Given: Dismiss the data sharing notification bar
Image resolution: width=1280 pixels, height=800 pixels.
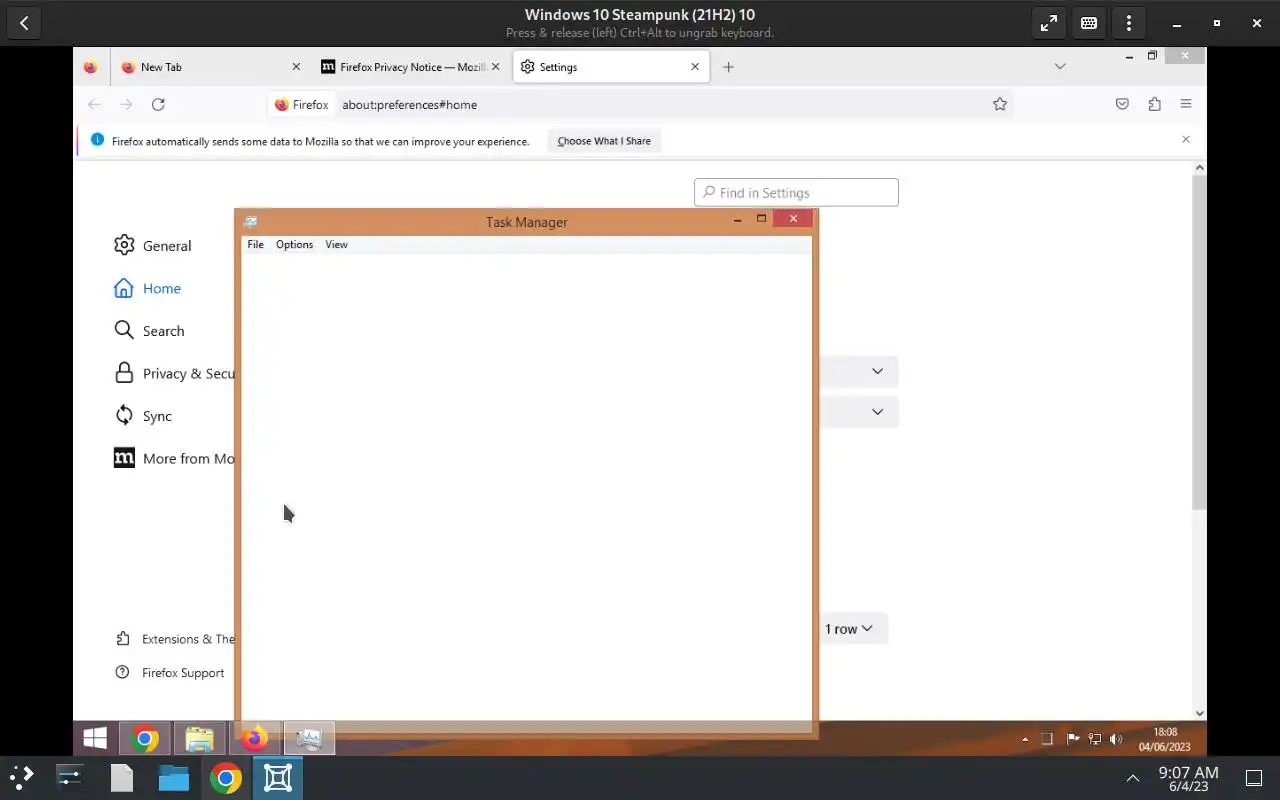Looking at the screenshot, I should 1186,140.
